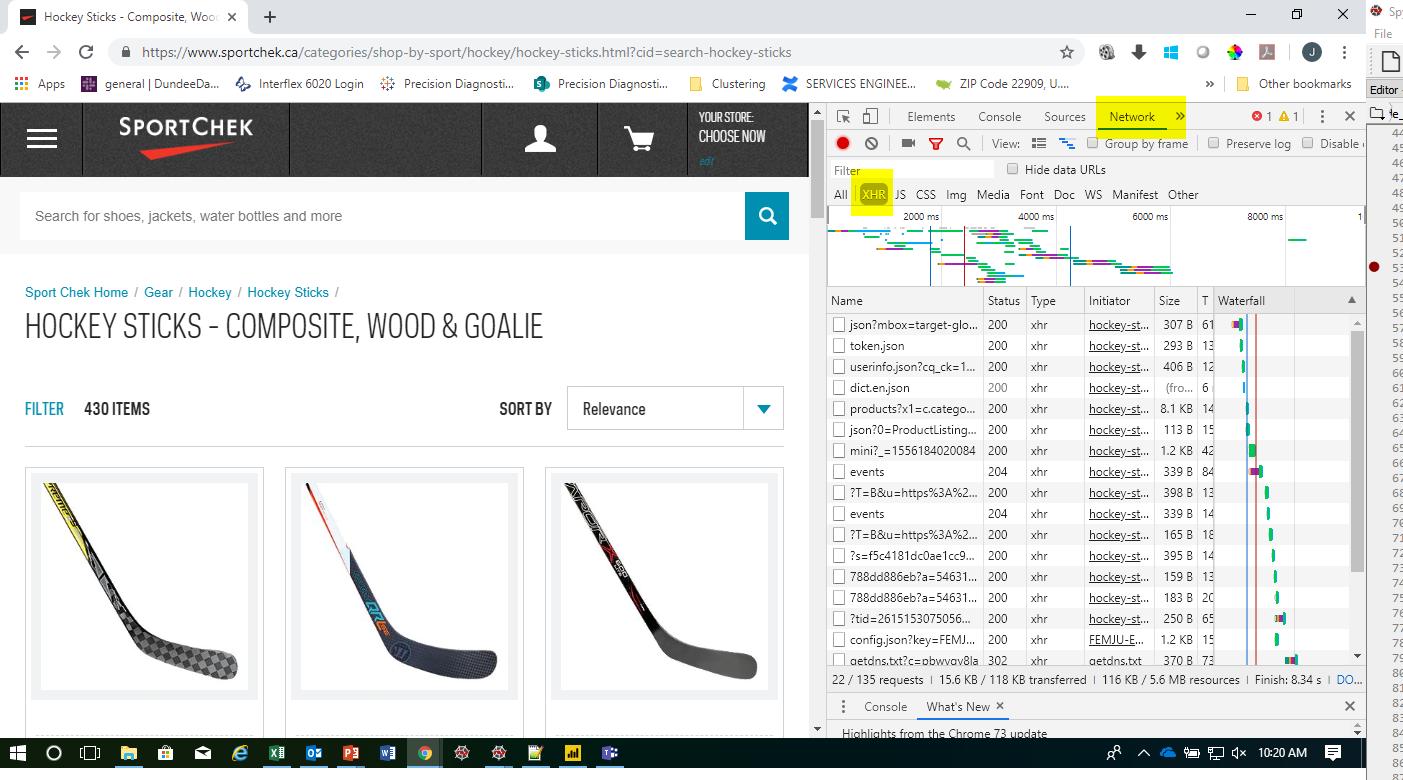Viewport: 1403px width, 780px height.
Task: Open Microsoft Teams from the taskbar
Action: pos(609,753)
